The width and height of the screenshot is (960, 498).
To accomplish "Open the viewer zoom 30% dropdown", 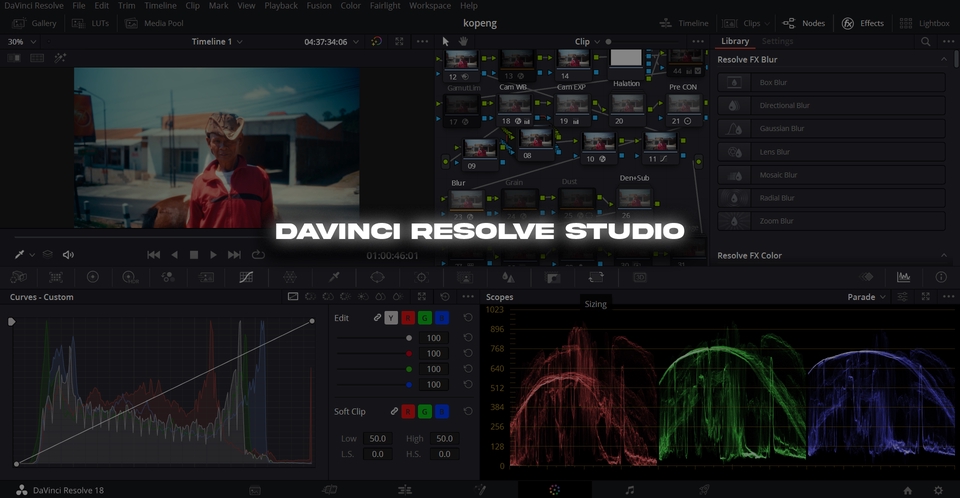I will pyautogui.click(x=21, y=42).
